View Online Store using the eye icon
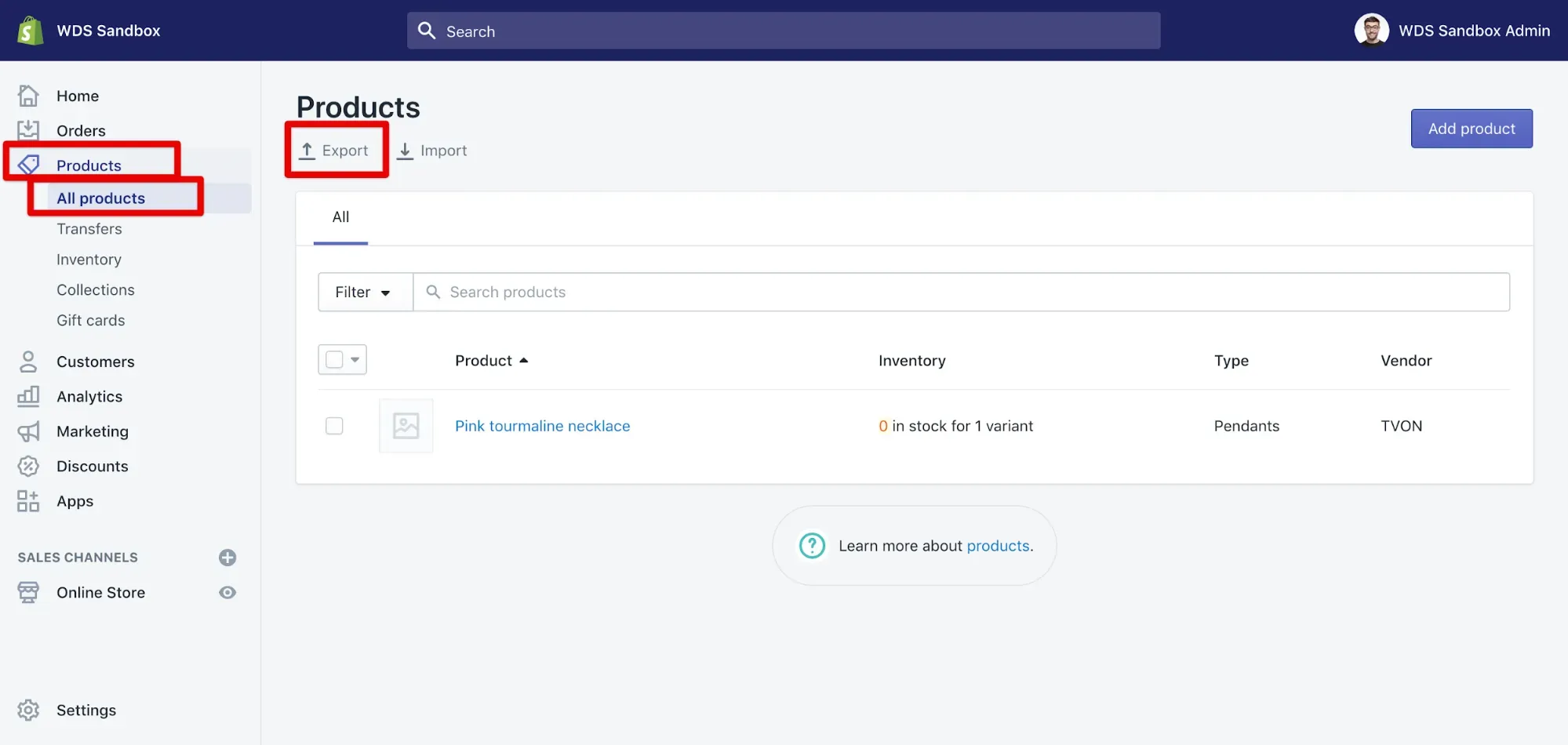1568x745 pixels. pos(227,593)
